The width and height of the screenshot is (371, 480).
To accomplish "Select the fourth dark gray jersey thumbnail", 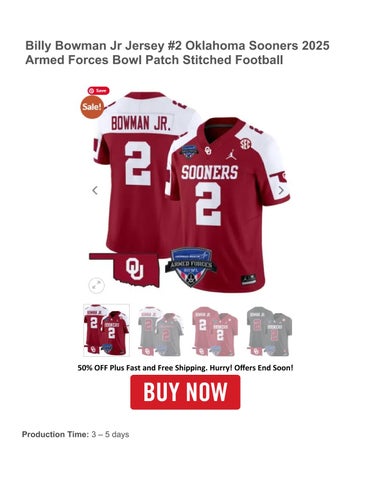I will pyautogui.click(x=269, y=330).
